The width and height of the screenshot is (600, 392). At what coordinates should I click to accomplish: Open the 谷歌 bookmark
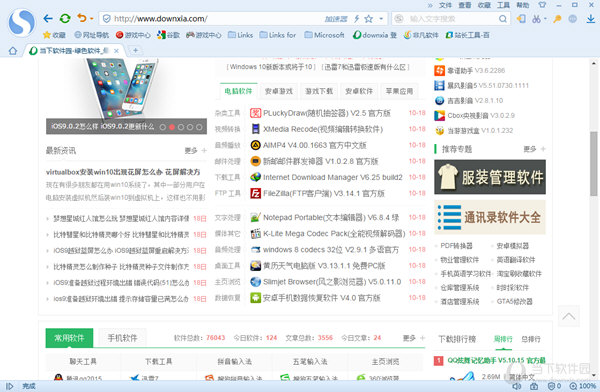coord(168,35)
